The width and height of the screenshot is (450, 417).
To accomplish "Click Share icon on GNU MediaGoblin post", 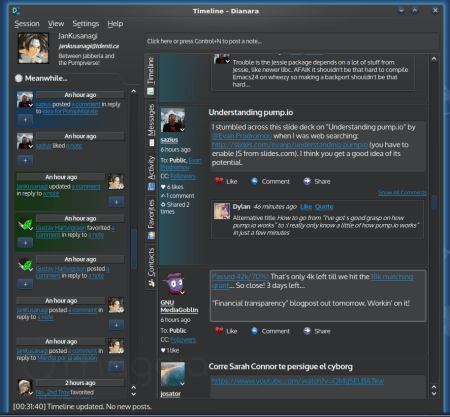I will 307,331.
